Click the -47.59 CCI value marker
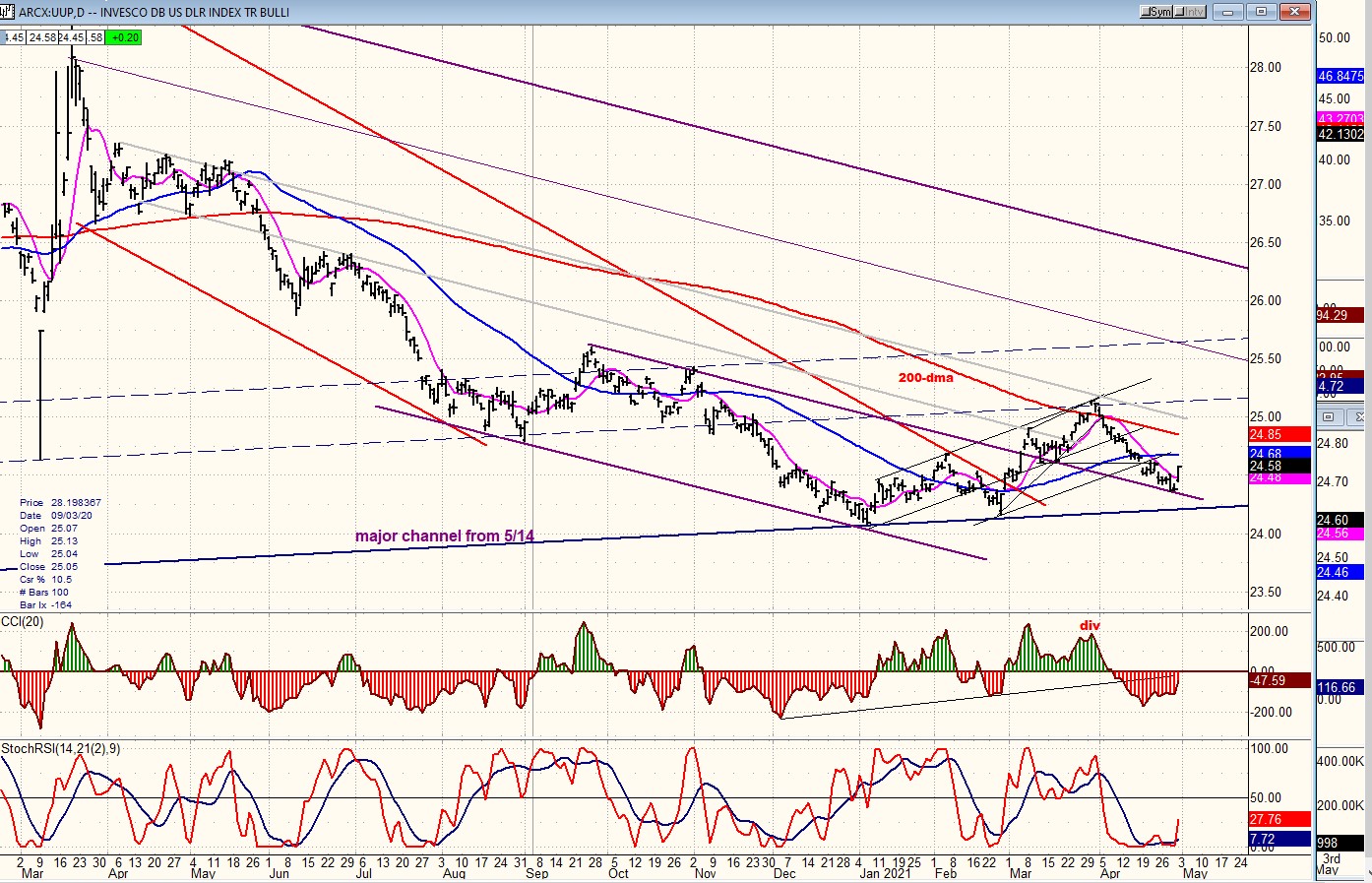This screenshot has height=883, width=1372. [x=1279, y=680]
